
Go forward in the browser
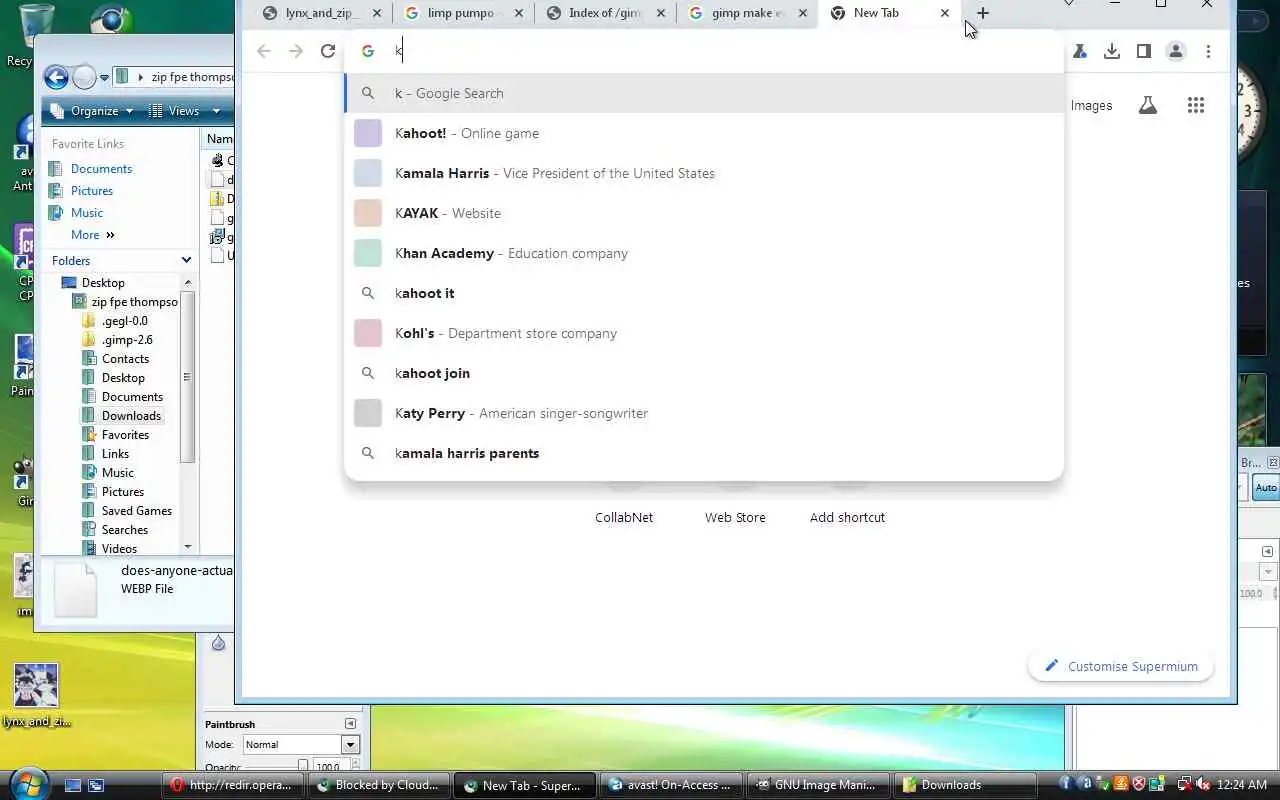(295, 51)
